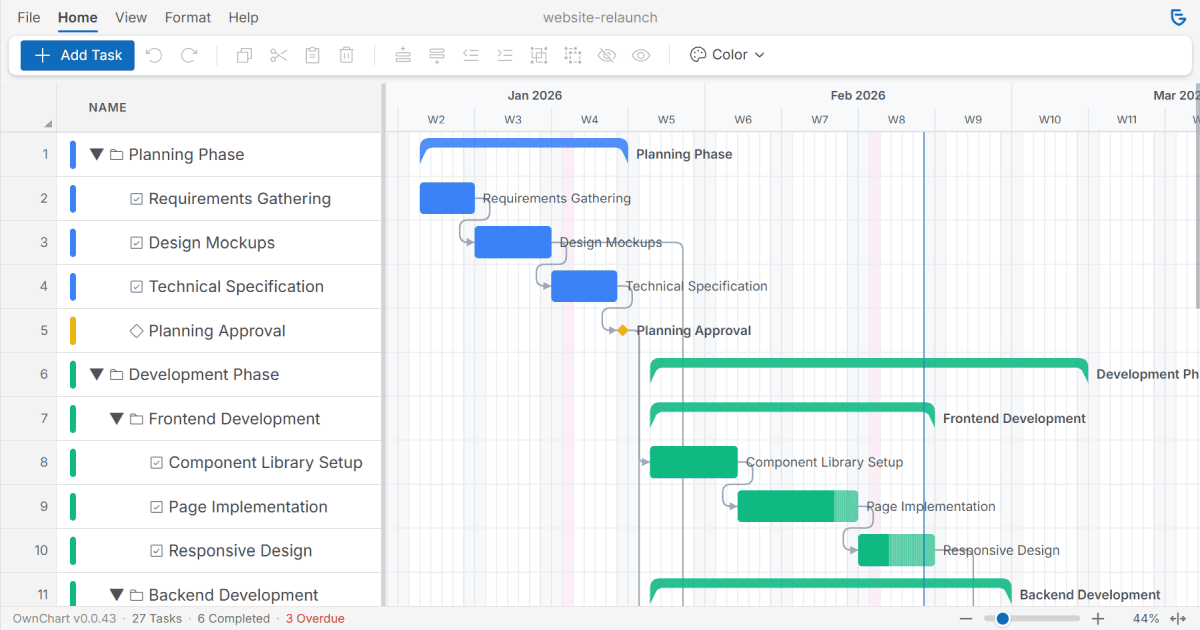Select the Planning Approval milestone diamond
This screenshot has width=1200, height=630.
(x=622, y=330)
